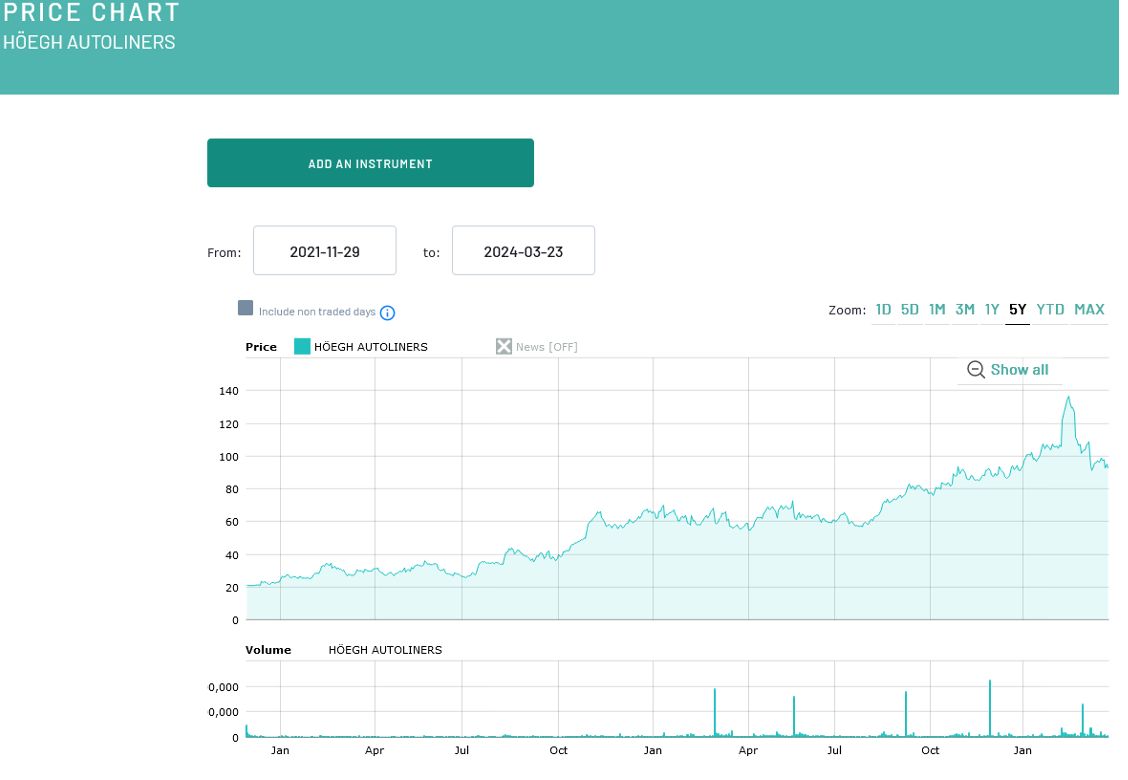Image resolution: width=1128 pixels, height=780 pixels.
Task: Edit the From date field 2021-11-29
Action: [324, 250]
